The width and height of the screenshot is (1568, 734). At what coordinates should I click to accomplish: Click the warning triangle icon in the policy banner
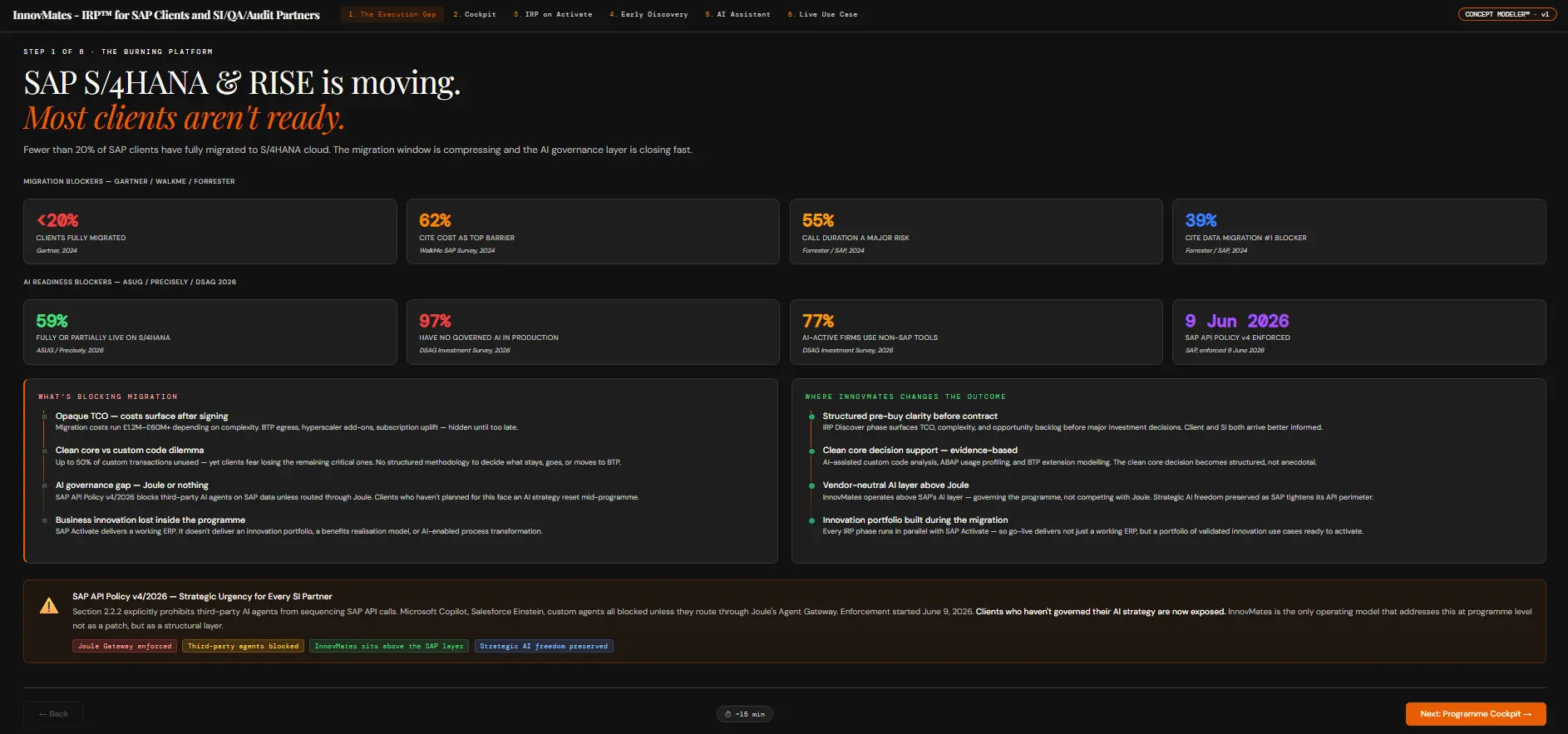tap(49, 606)
